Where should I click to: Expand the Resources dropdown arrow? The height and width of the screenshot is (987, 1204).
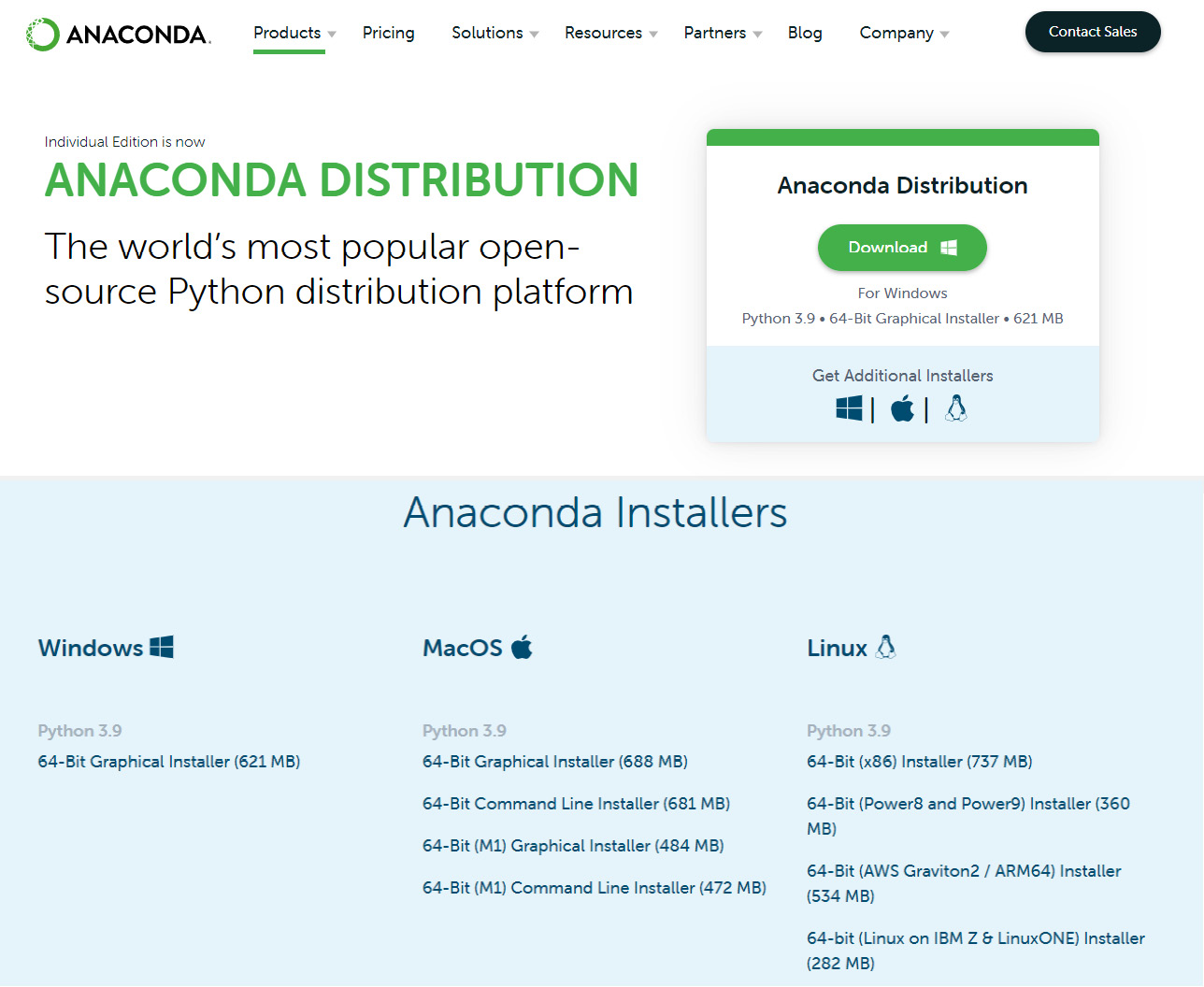click(653, 35)
